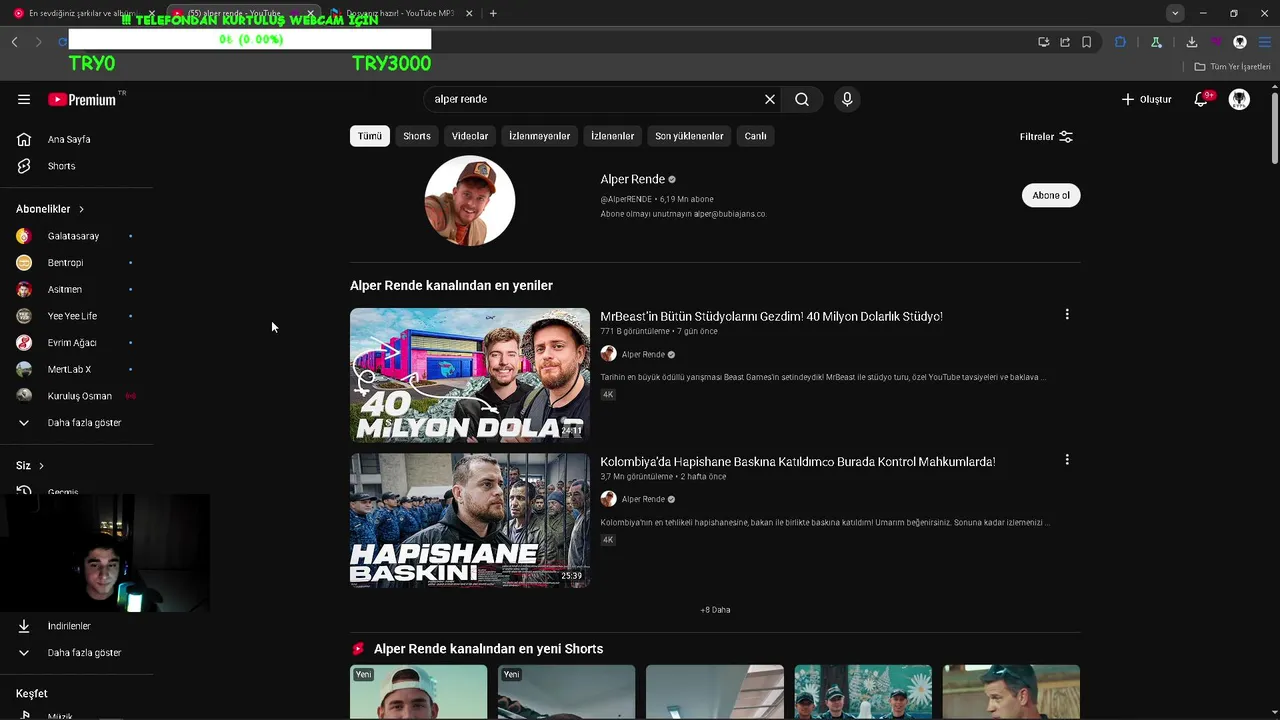The image size is (1280, 720).
Task: Open the Kolombiya Hapishane Baskını video title
Action: click(797, 462)
